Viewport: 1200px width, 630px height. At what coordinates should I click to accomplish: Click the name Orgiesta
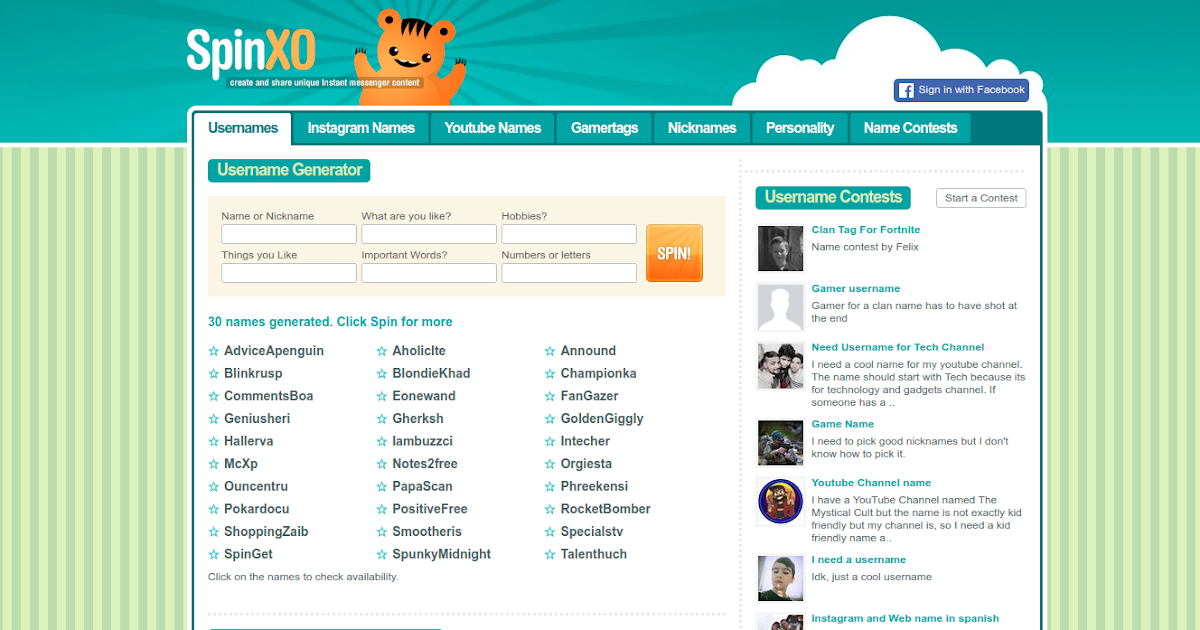pyautogui.click(x=586, y=464)
